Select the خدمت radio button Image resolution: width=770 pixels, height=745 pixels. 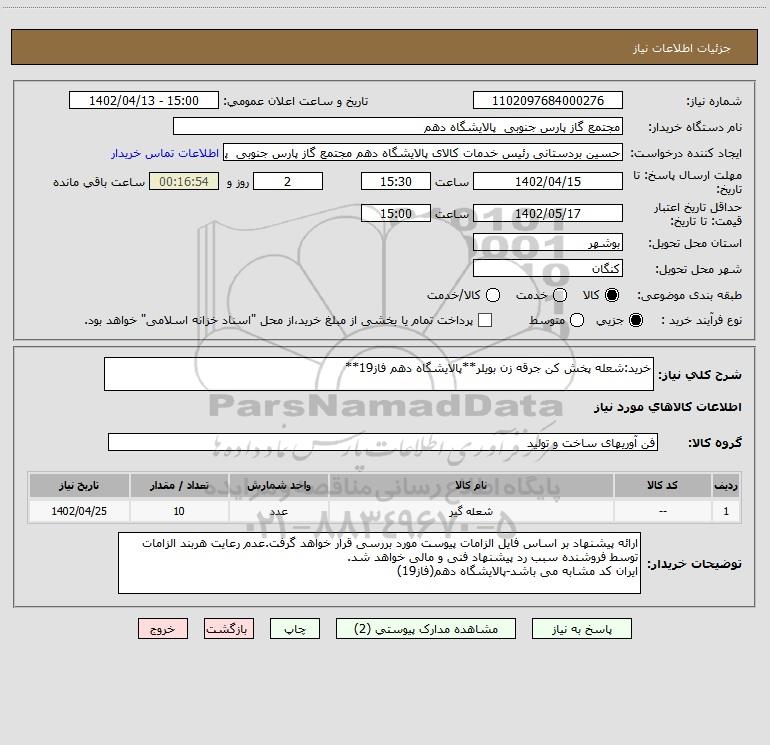pos(560,295)
